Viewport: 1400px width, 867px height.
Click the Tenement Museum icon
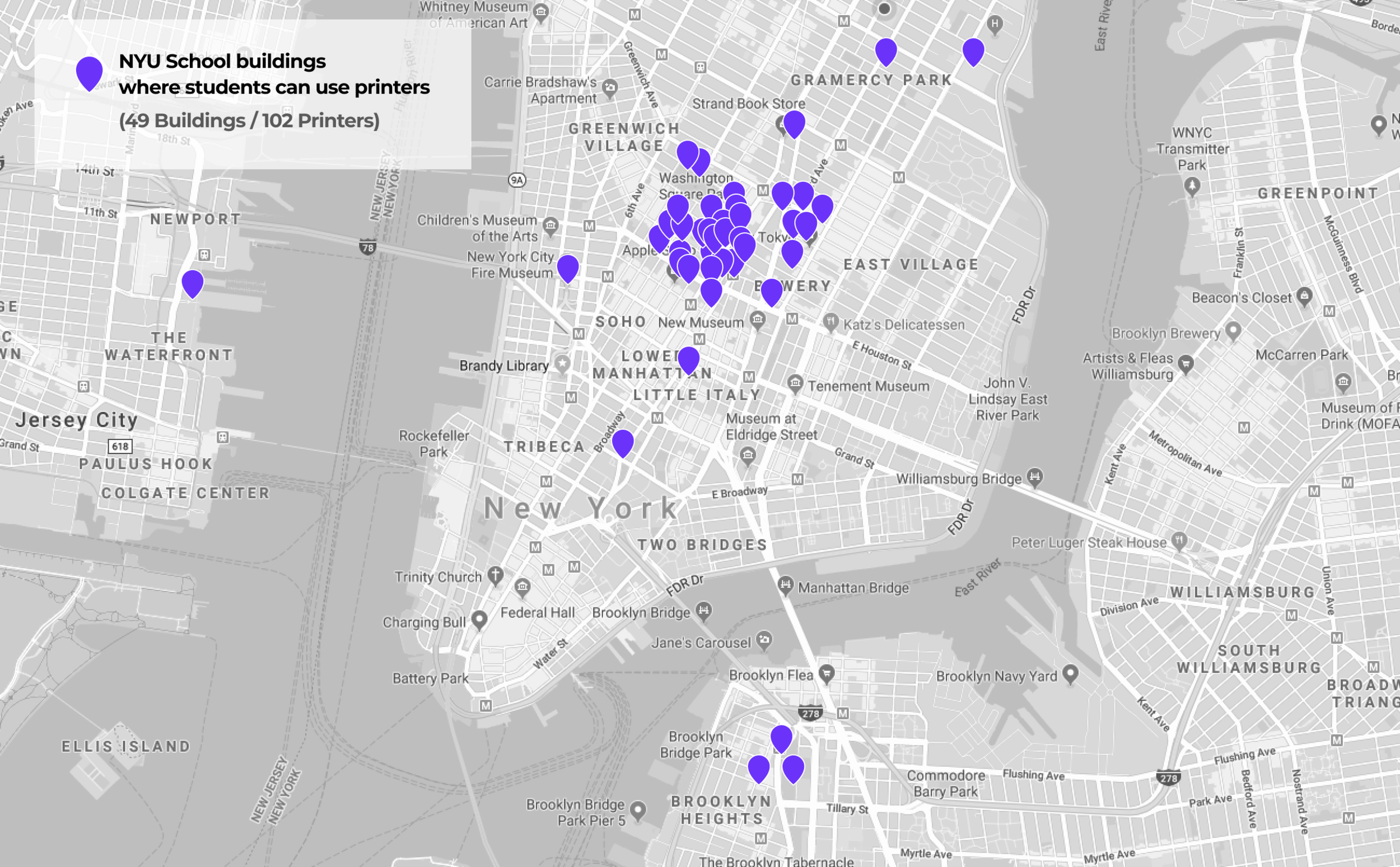[795, 382]
